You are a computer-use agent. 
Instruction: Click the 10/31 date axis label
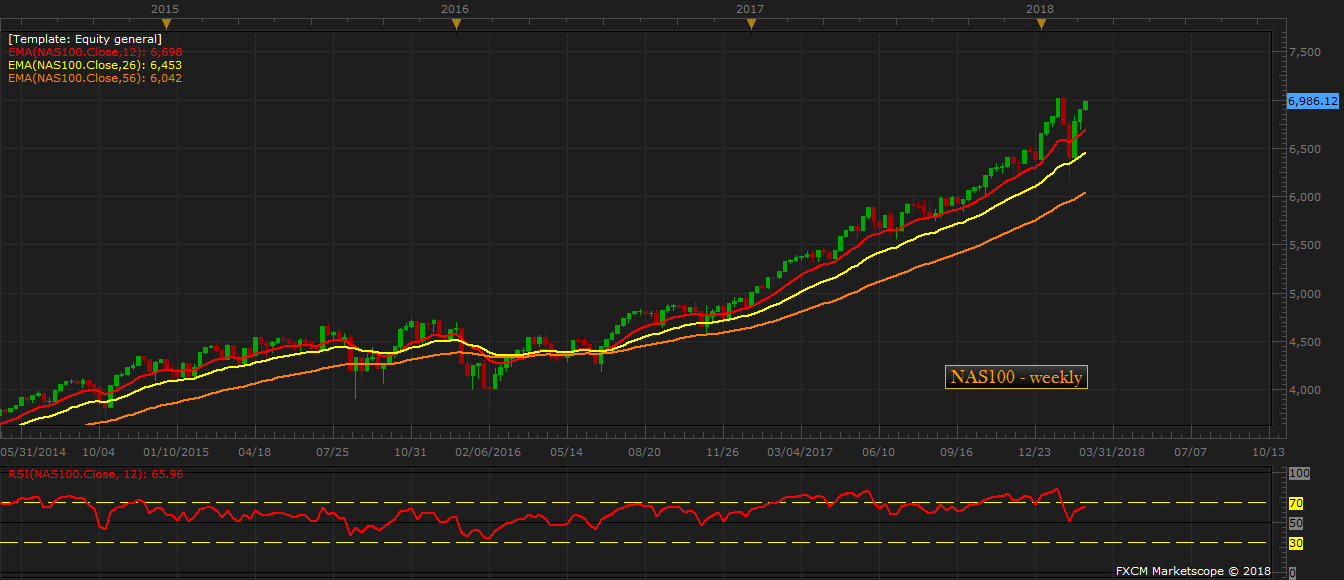coord(411,452)
